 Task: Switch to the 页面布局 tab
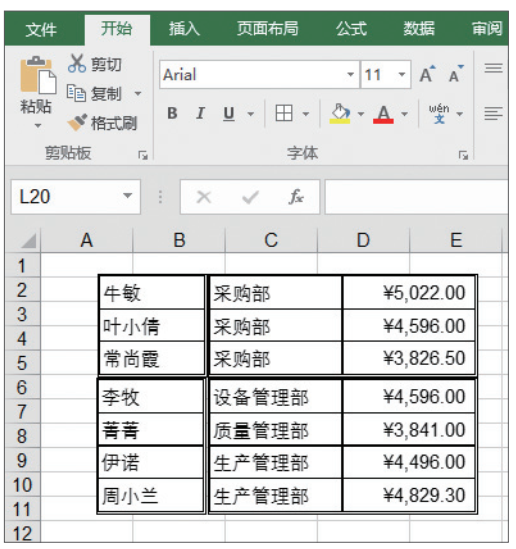point(268,29)
